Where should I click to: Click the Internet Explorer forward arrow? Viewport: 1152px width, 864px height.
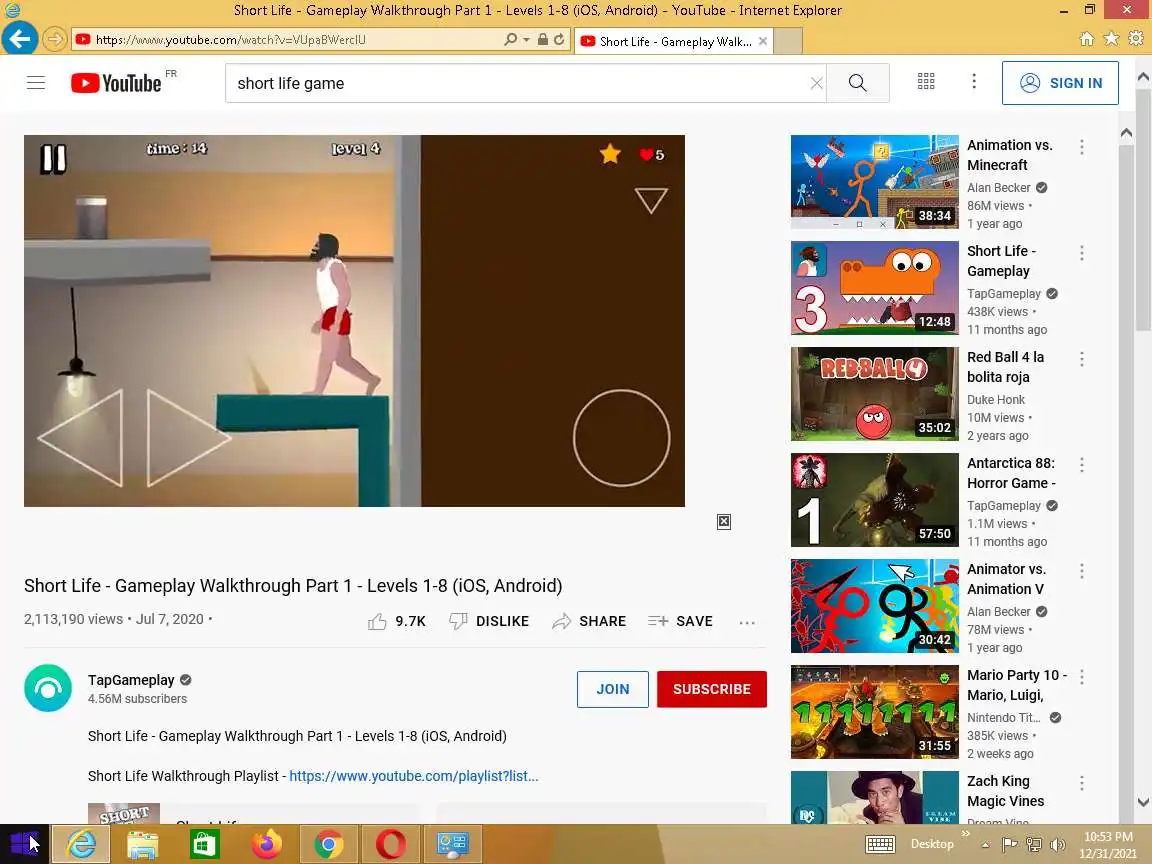tap(54, 39)
